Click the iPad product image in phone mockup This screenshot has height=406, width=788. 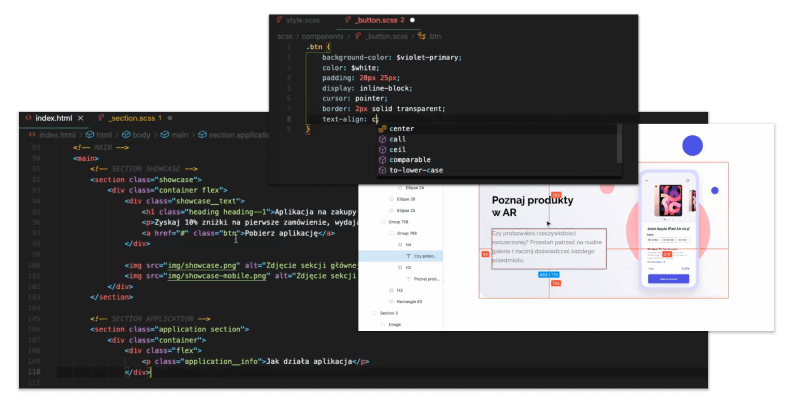point(669,200)
